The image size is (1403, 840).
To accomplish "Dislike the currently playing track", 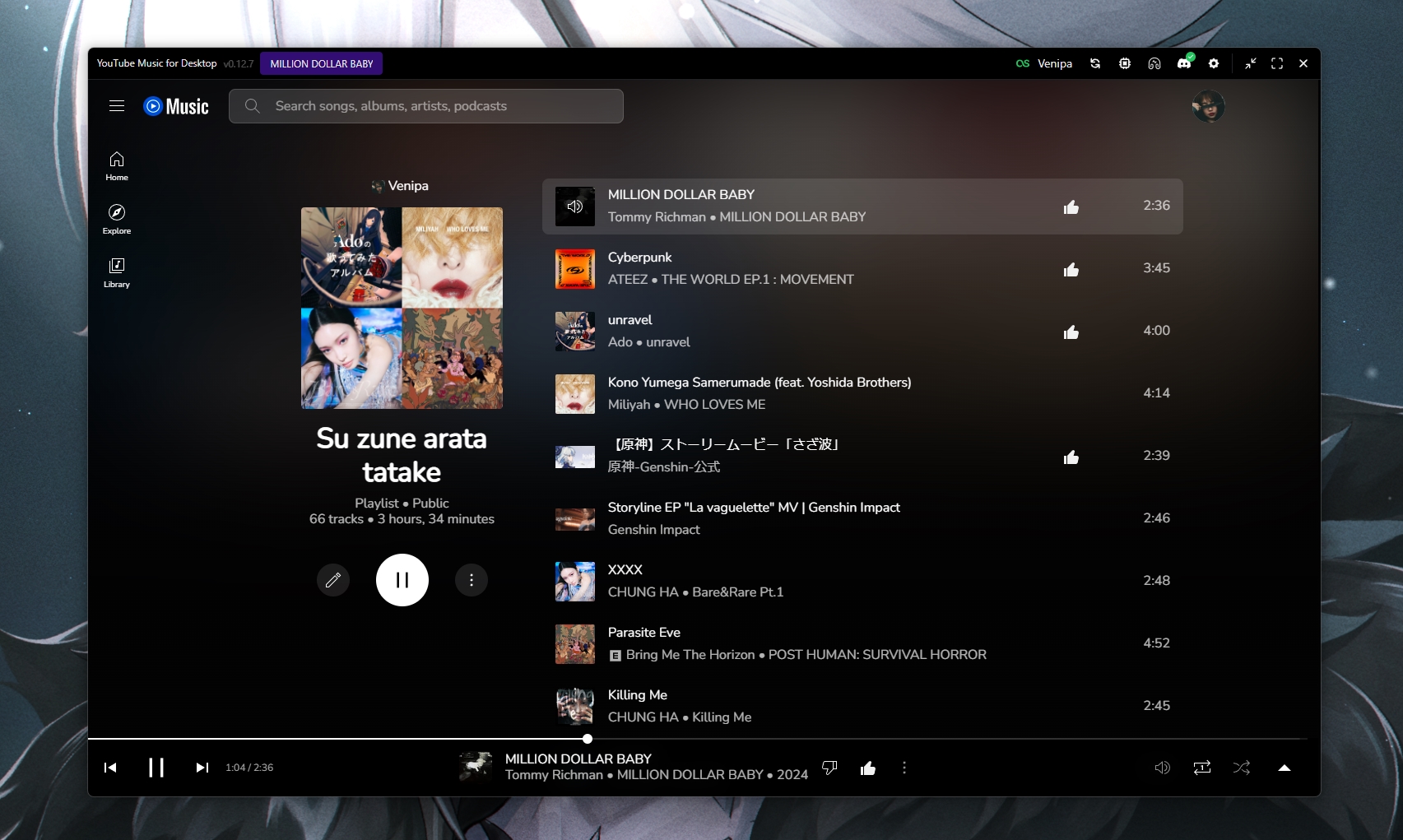I will 829,768.
